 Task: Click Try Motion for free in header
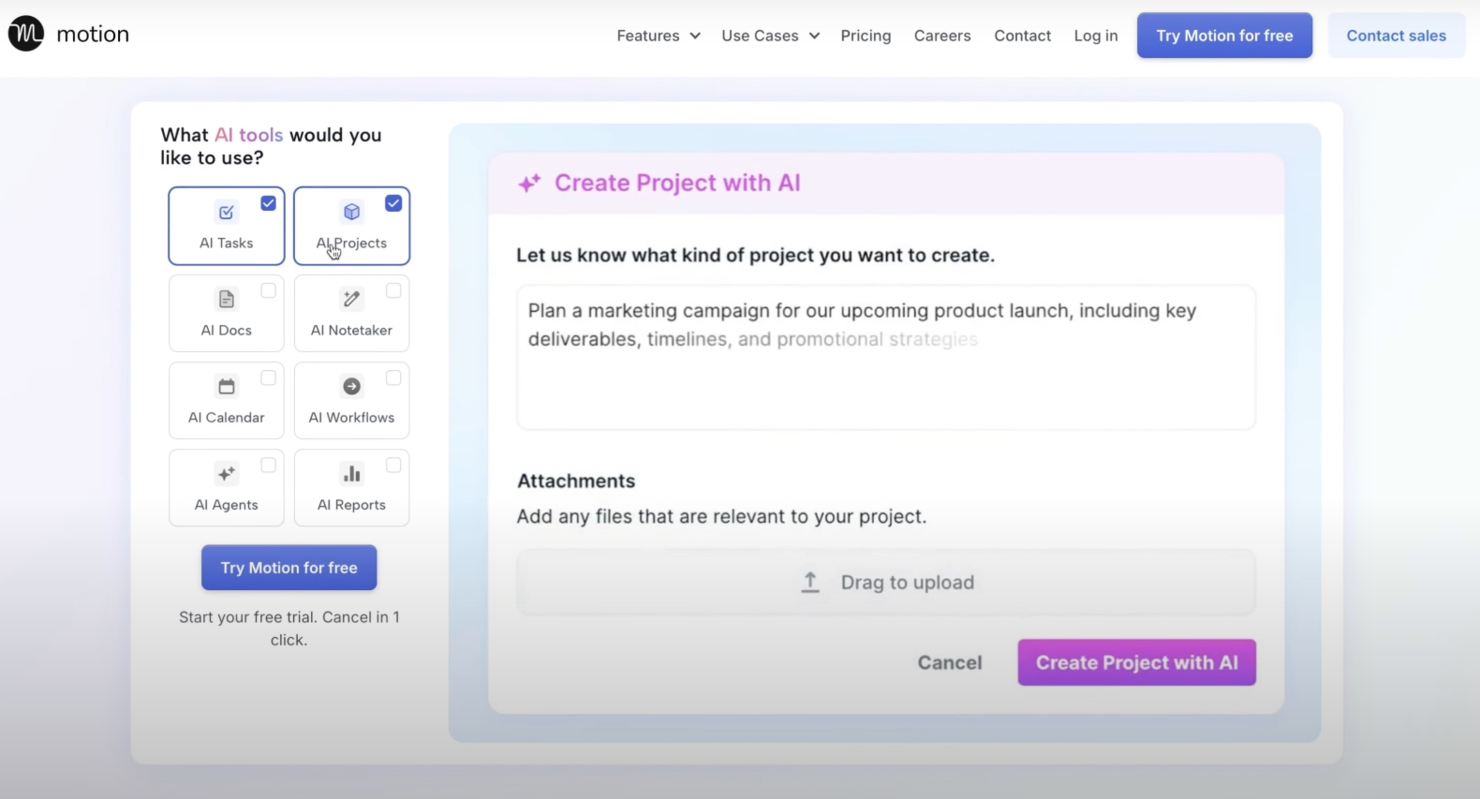pos(1225,35)
